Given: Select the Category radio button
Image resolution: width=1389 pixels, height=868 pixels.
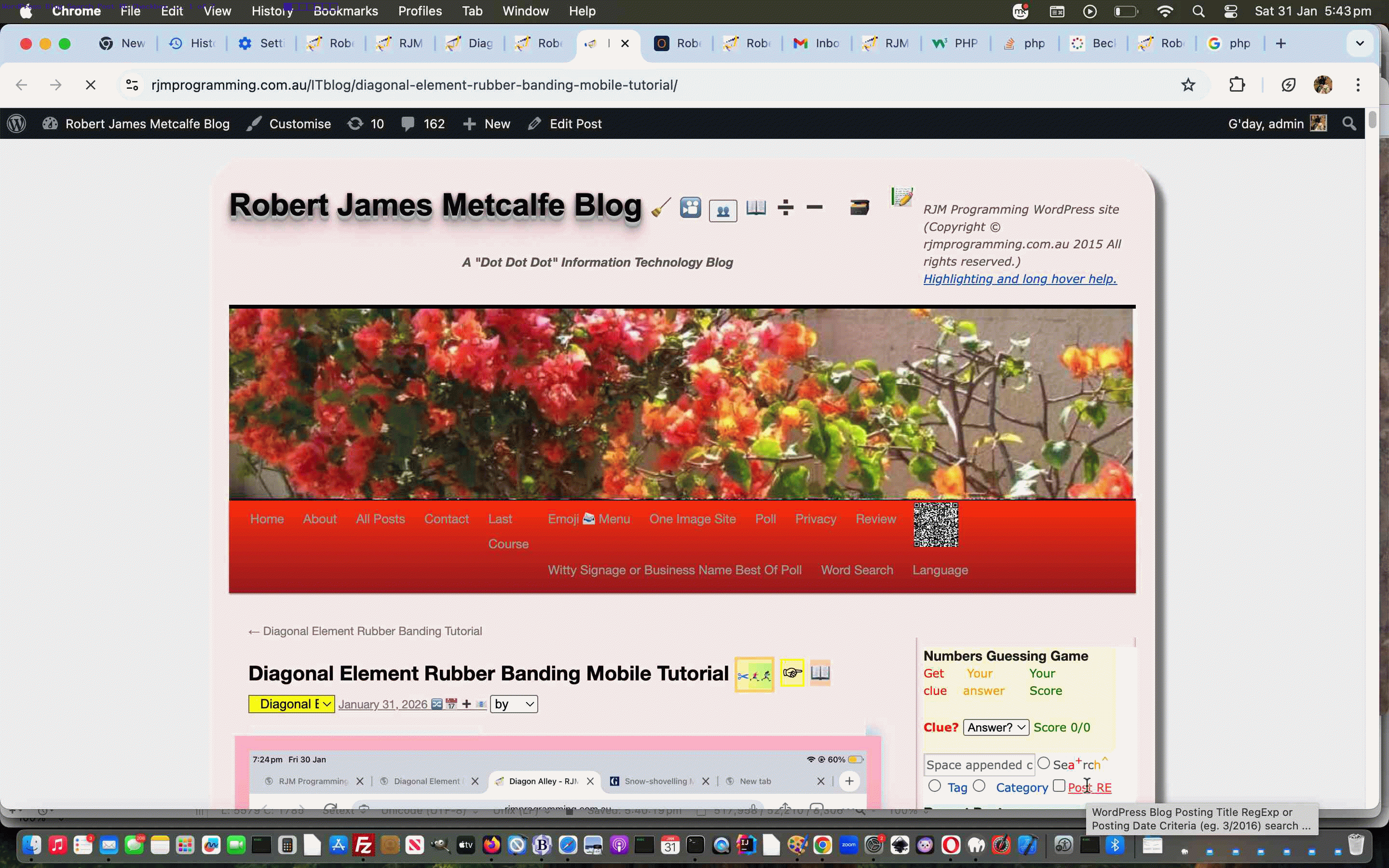Looking at the screenshot, I should 979,786.
